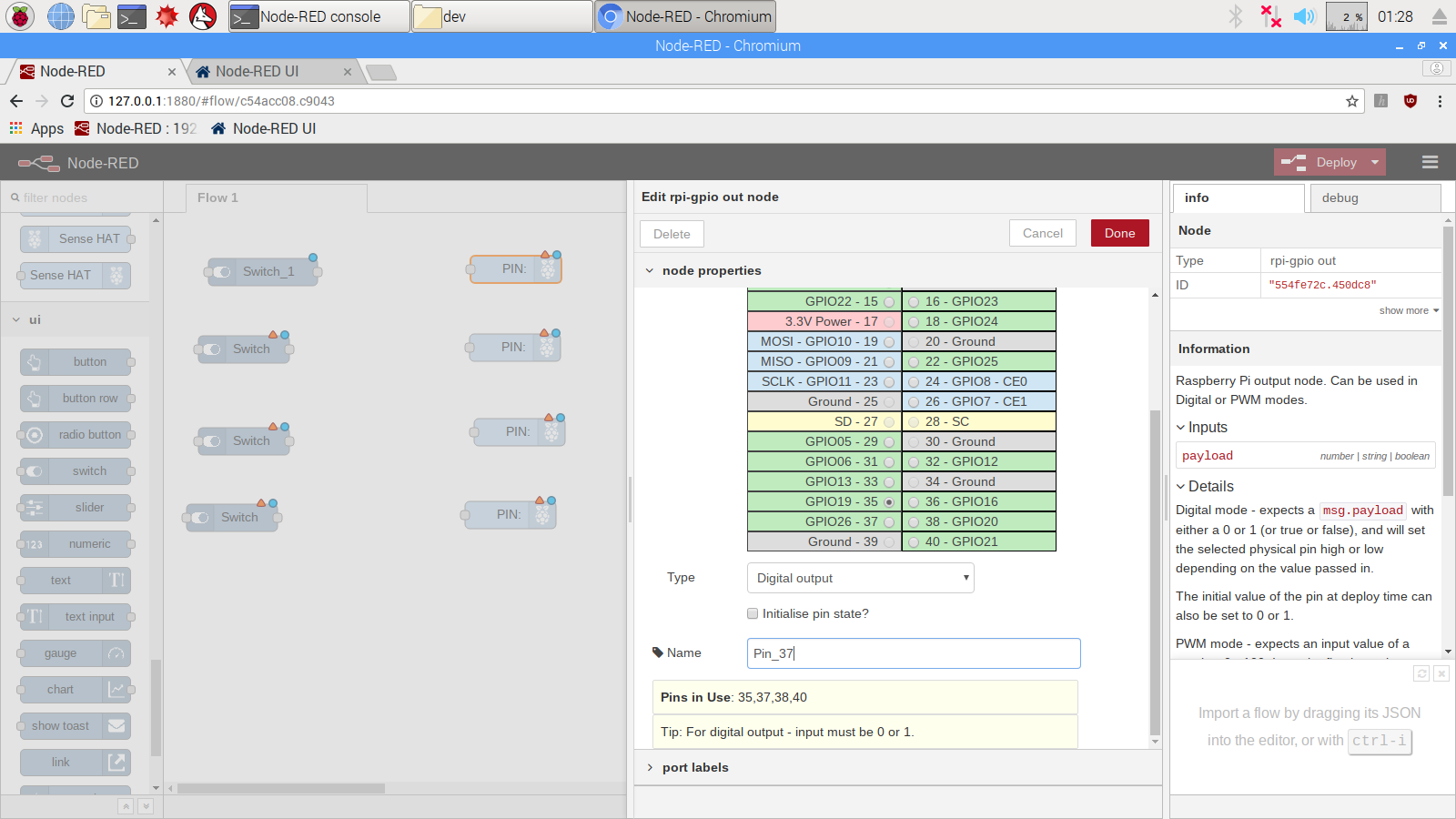Switch to the info sidebar tab
The image size is (1456, 819).
(x=1239, y=197)
